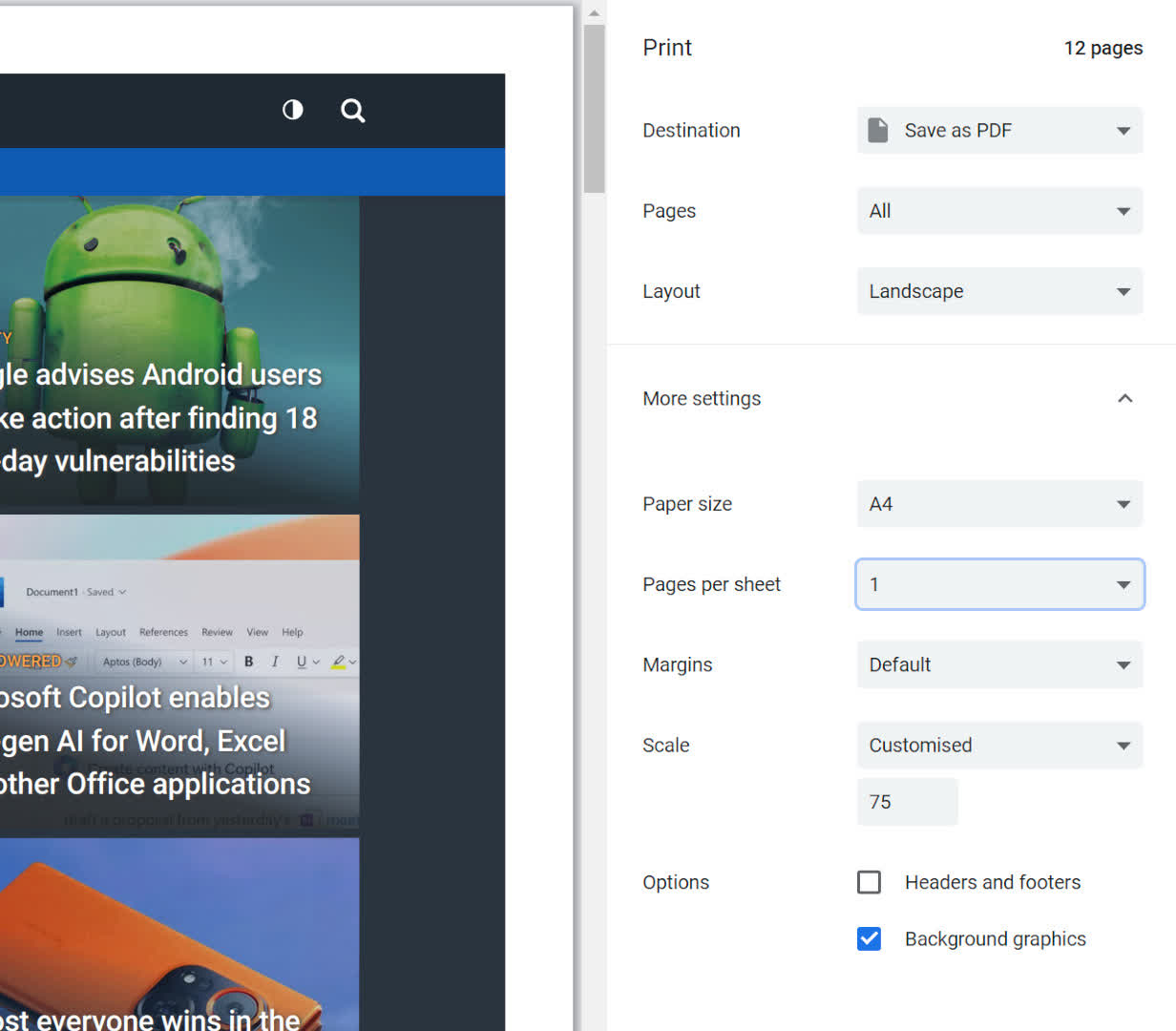Uncheck the Background graphics checkbox
Image resolution: width=1176 pixels, height=1031 pixels.
[x=869, y=939]
